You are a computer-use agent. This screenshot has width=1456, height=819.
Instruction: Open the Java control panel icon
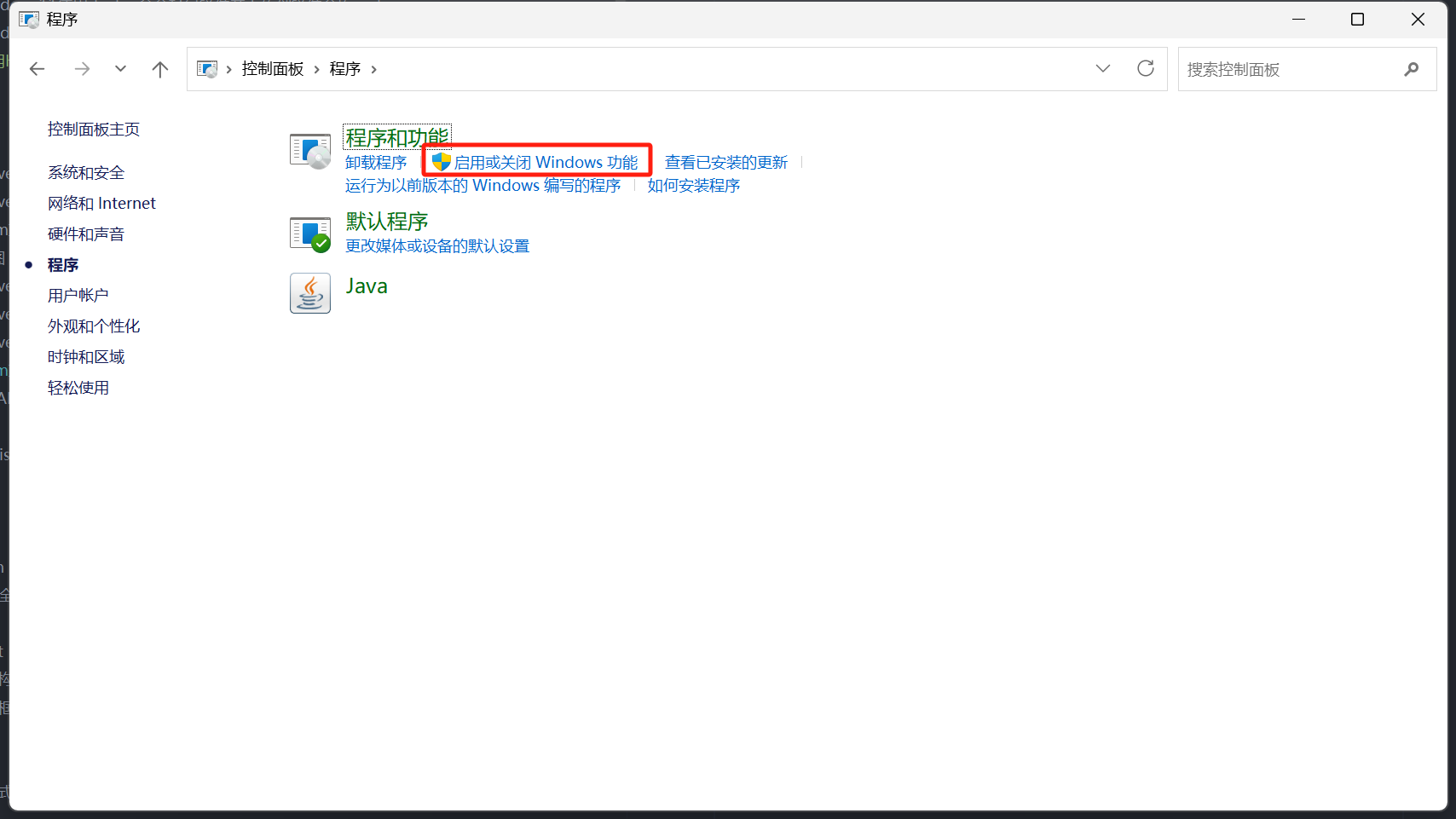coord(309,293)
